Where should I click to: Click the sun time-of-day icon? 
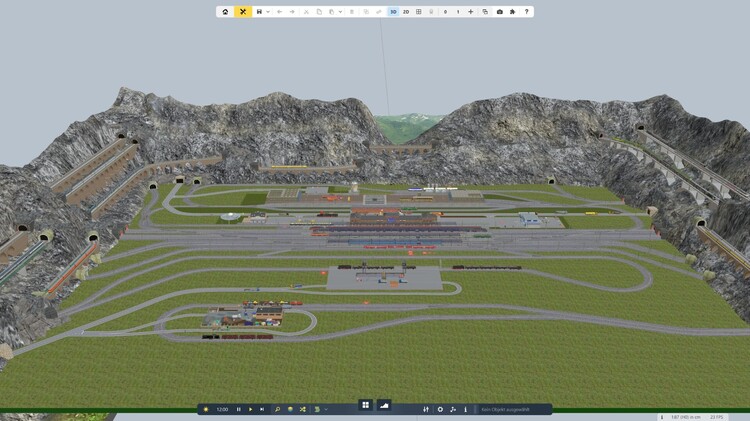coord(206,410)
